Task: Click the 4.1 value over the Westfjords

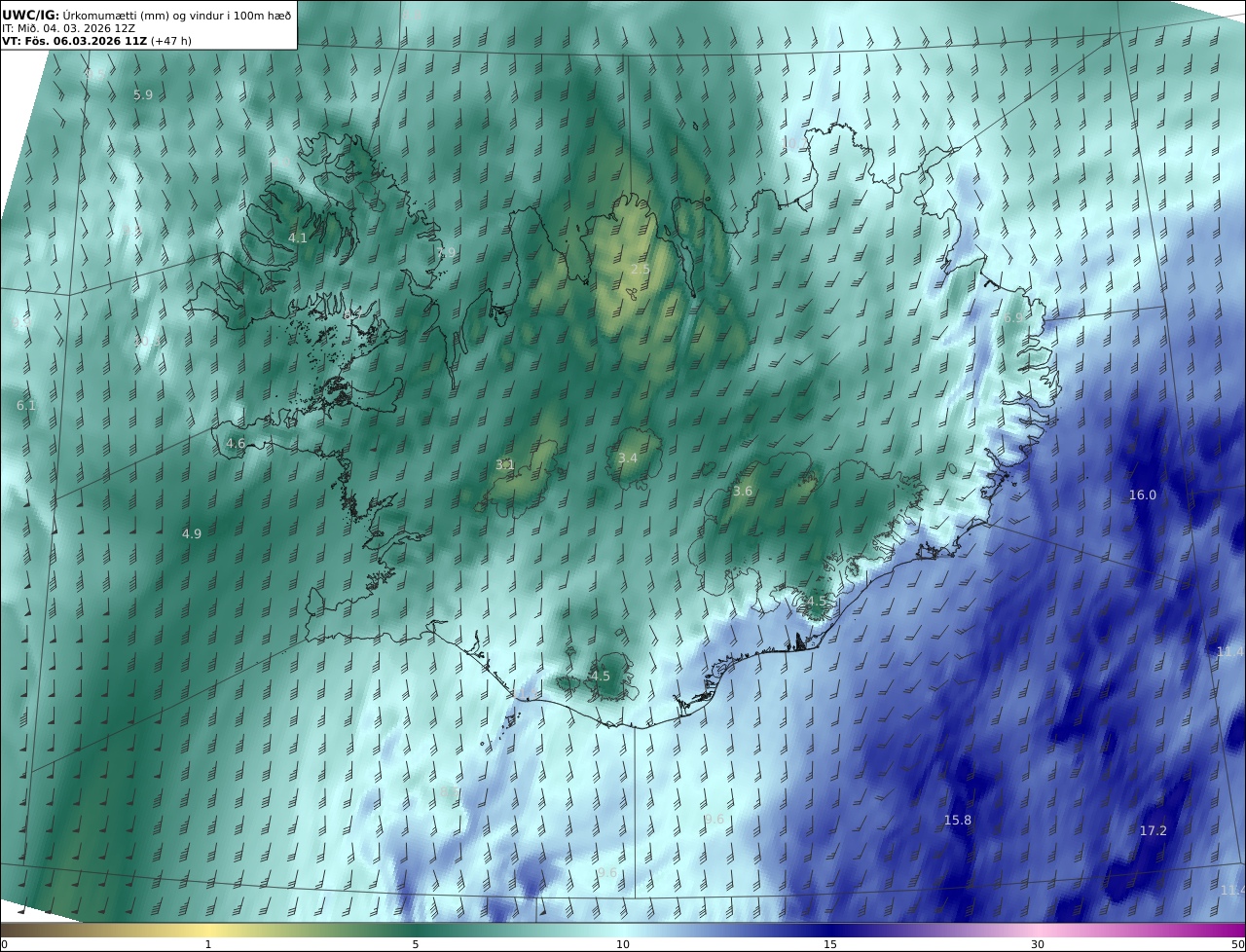Action: (x=298, y=238)
